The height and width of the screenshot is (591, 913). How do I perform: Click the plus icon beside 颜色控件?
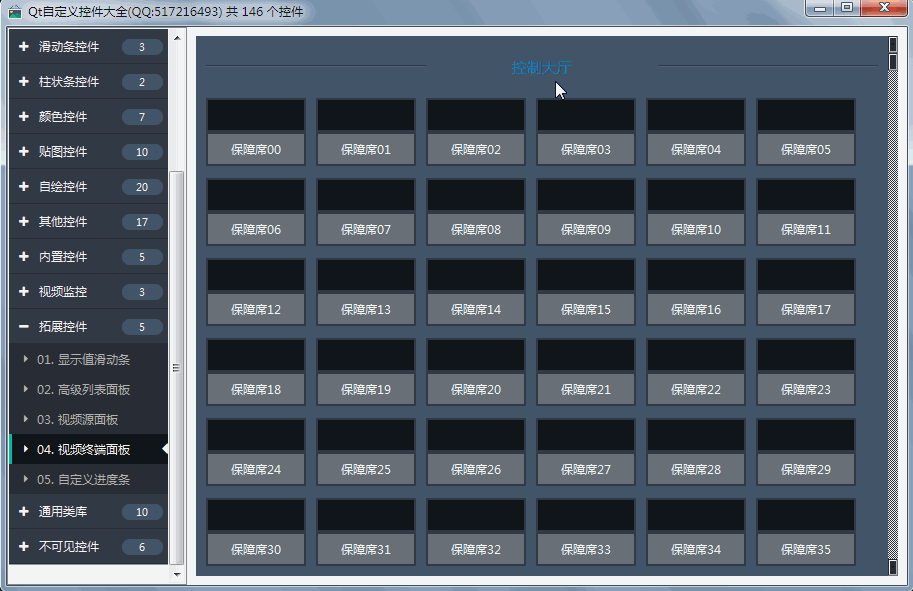click(23, 117)
